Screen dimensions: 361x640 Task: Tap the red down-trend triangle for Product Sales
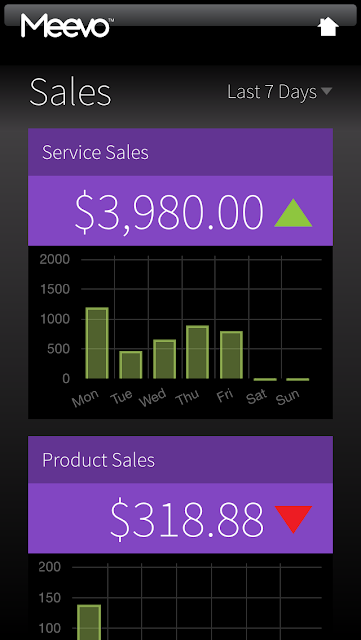pos(293,519)
